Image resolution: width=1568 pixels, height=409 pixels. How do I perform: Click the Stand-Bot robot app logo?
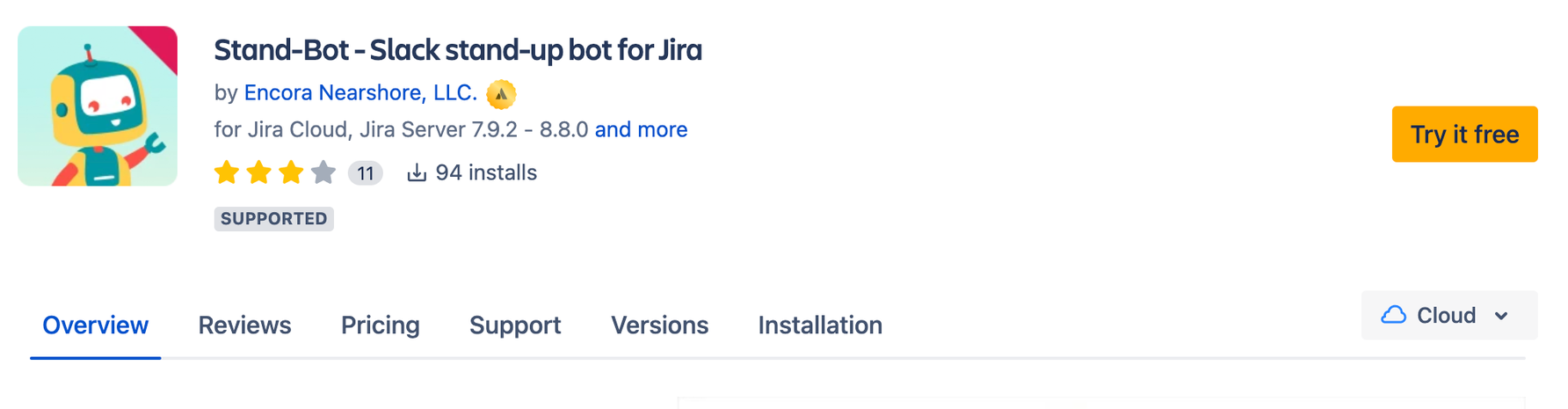click(x=98, y=106)
